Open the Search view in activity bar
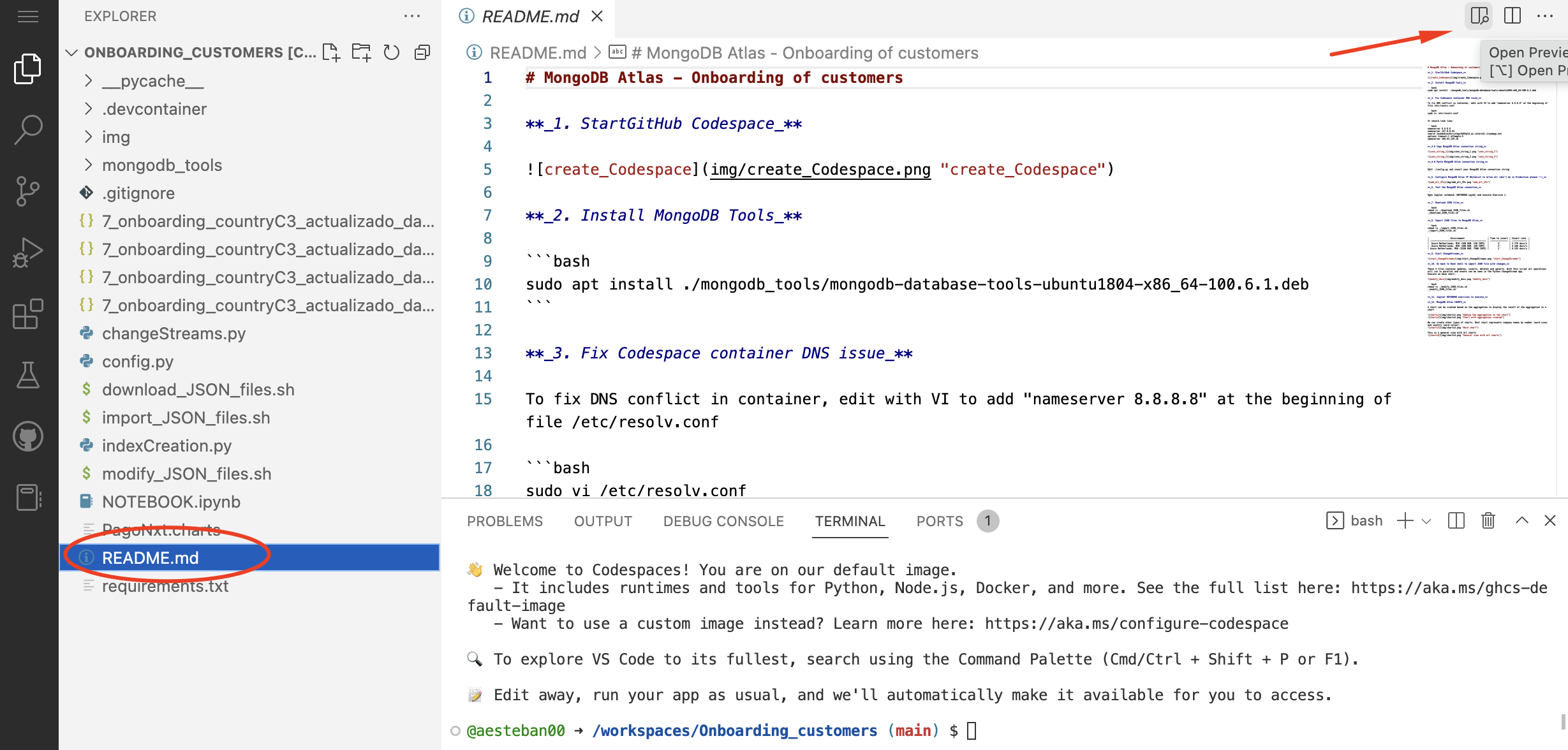This screenshot has height=750, width=1568. click(28, 129)
